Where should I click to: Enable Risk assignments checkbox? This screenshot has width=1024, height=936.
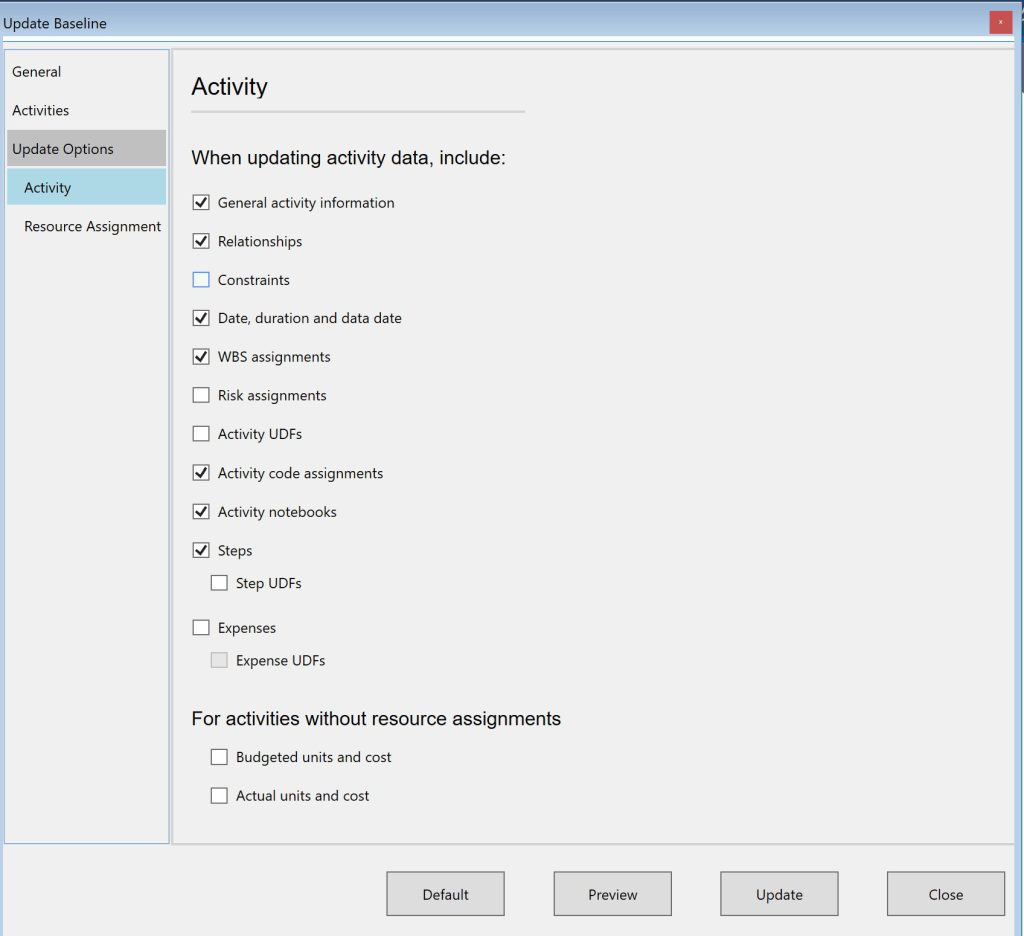coord(201,395)
